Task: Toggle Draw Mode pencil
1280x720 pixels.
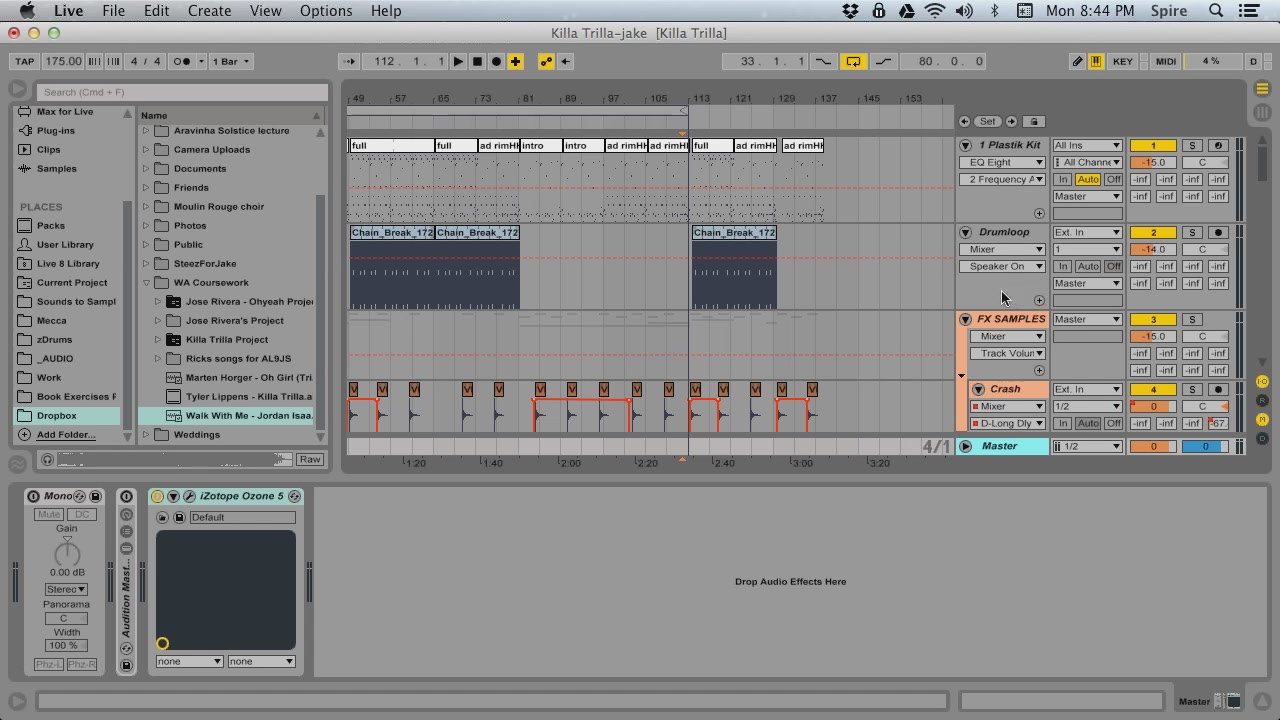Action: tap(1077, 61)
